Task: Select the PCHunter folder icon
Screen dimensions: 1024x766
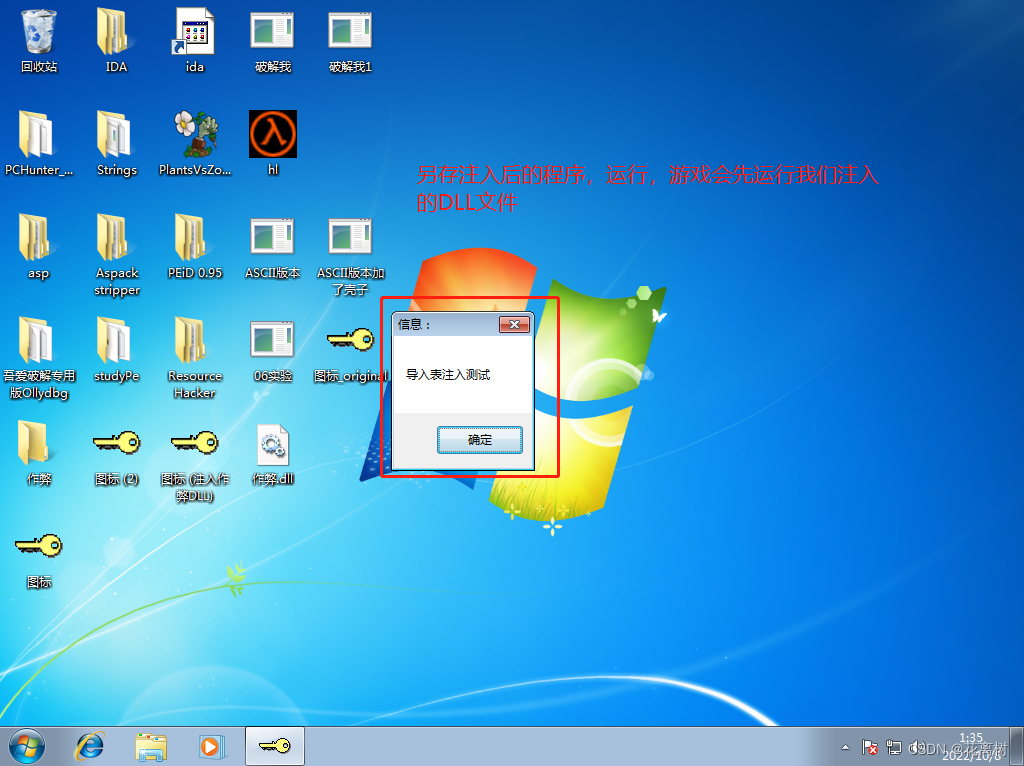Action: coord(37,135)
